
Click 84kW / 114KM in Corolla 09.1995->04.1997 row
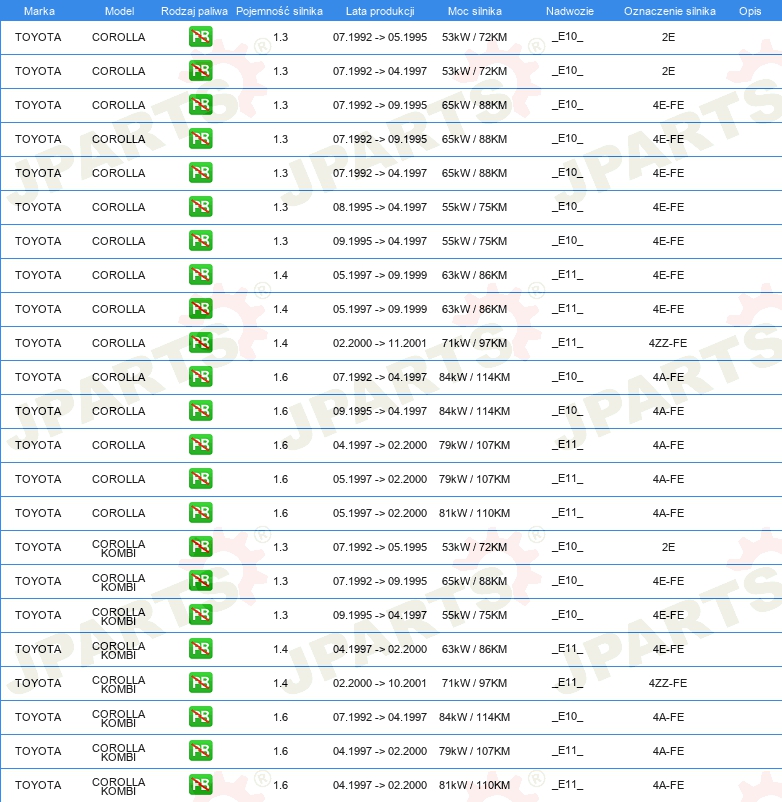[x=474, y=411]
